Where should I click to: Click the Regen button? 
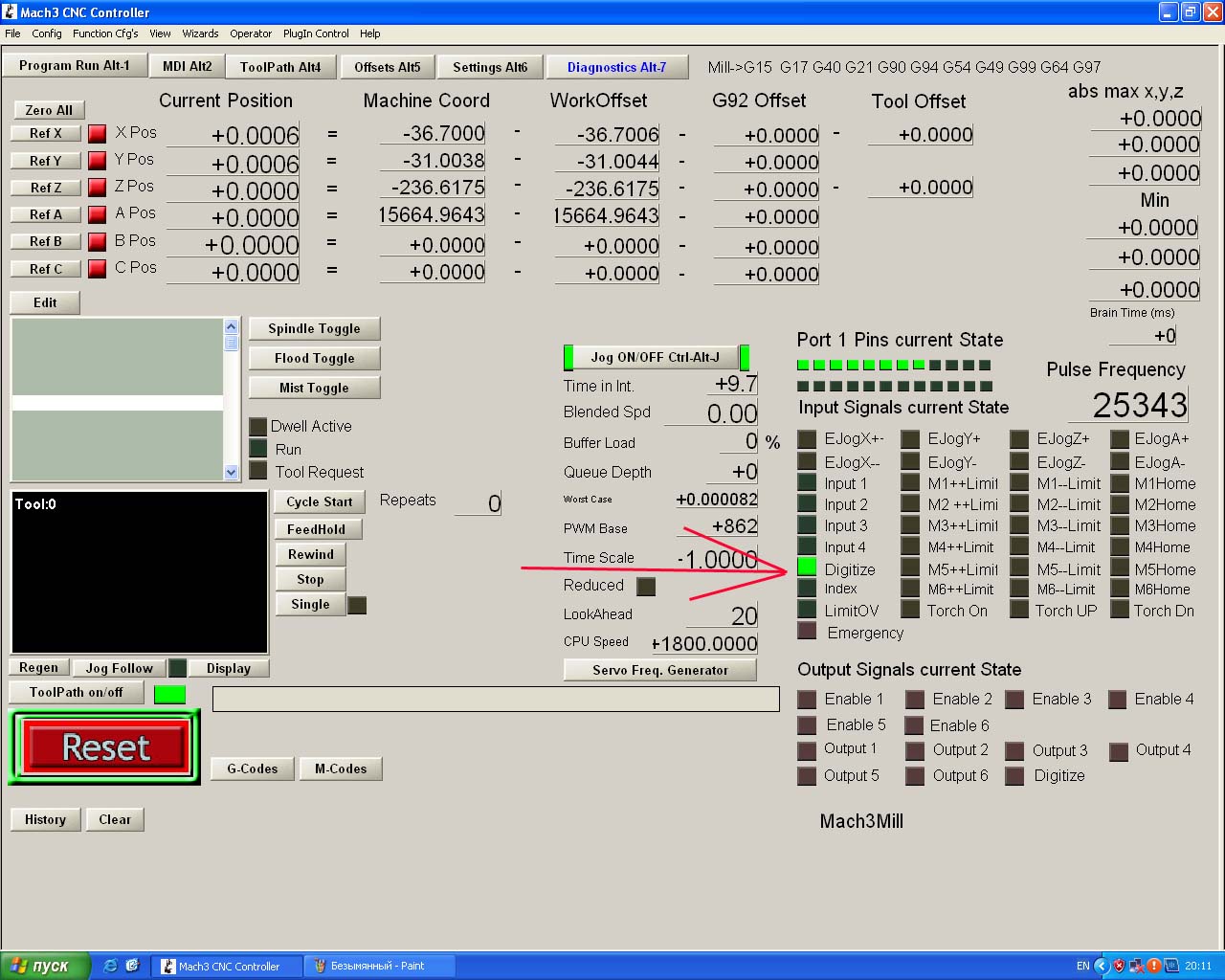38,667
